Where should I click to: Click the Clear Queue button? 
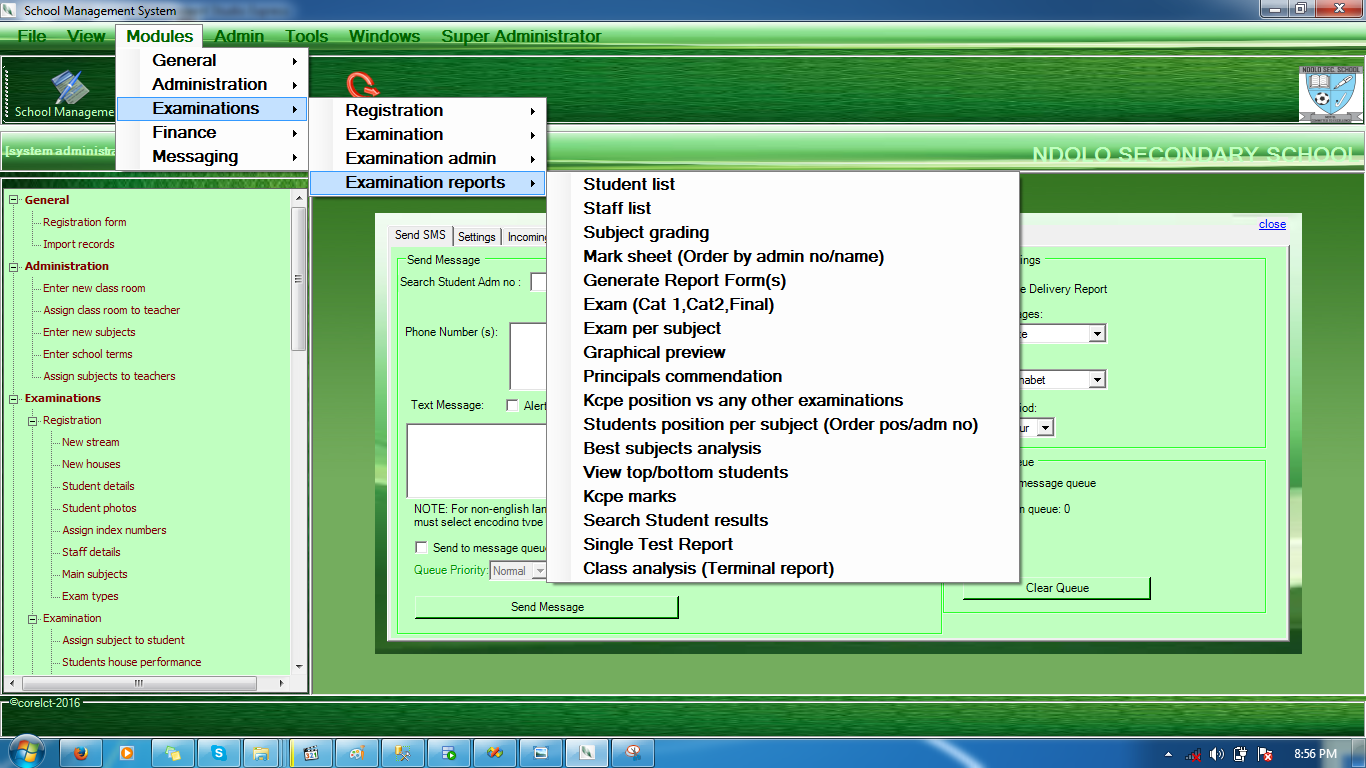1057,588
